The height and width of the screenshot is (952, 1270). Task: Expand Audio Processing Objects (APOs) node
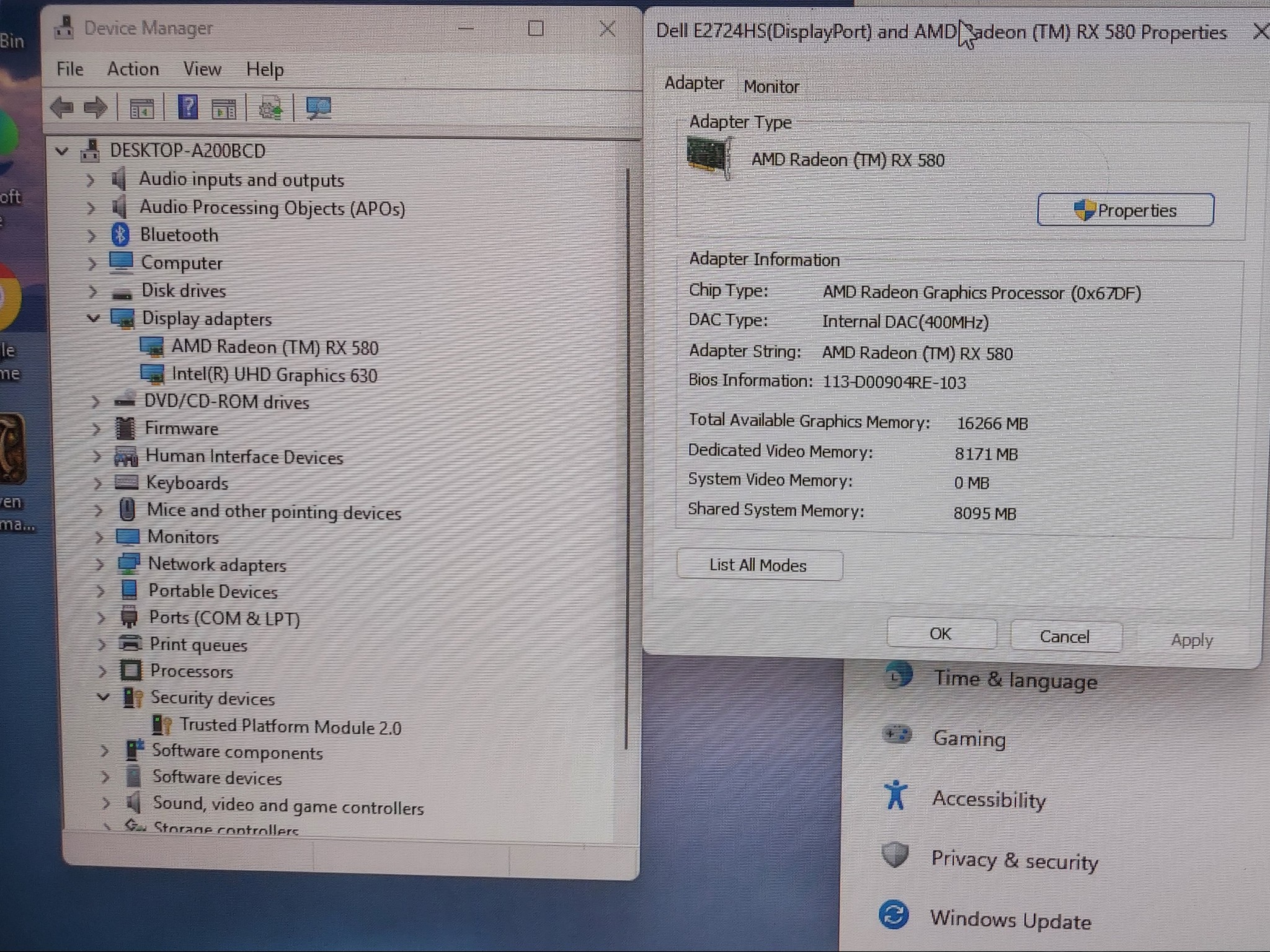[91, 208]
